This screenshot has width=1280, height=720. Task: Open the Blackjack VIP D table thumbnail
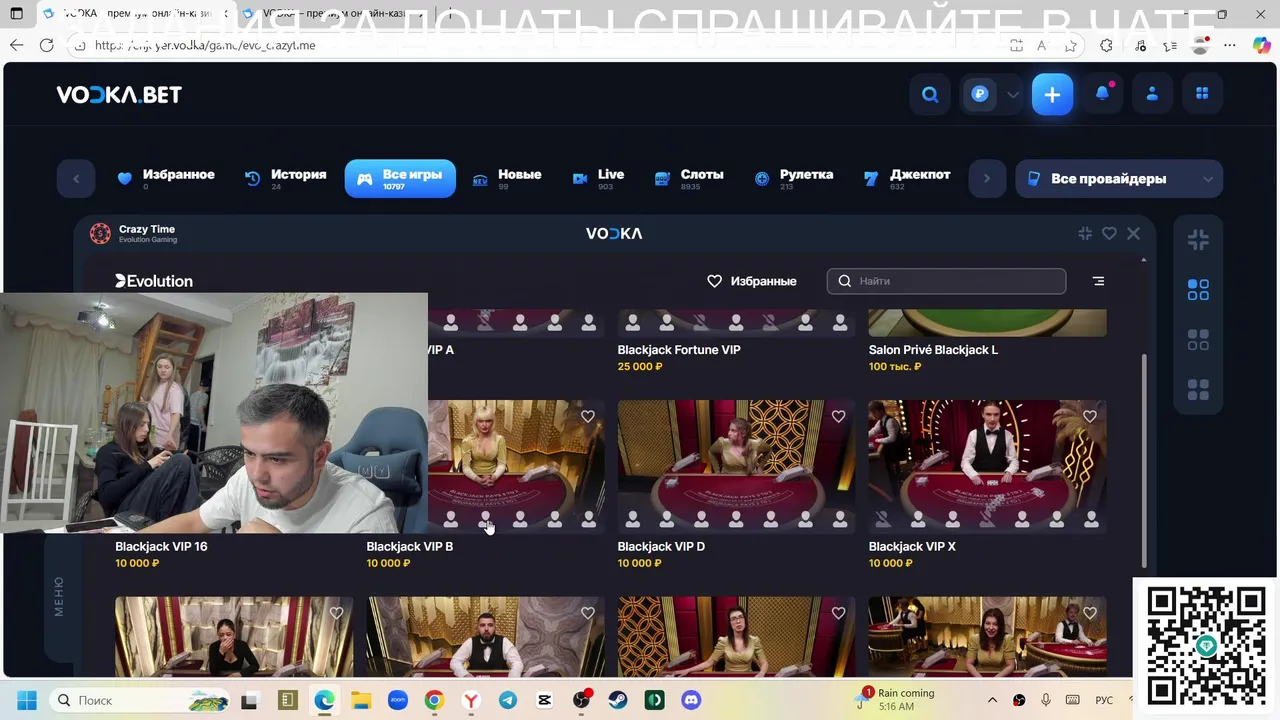click(x=736, y=466)
